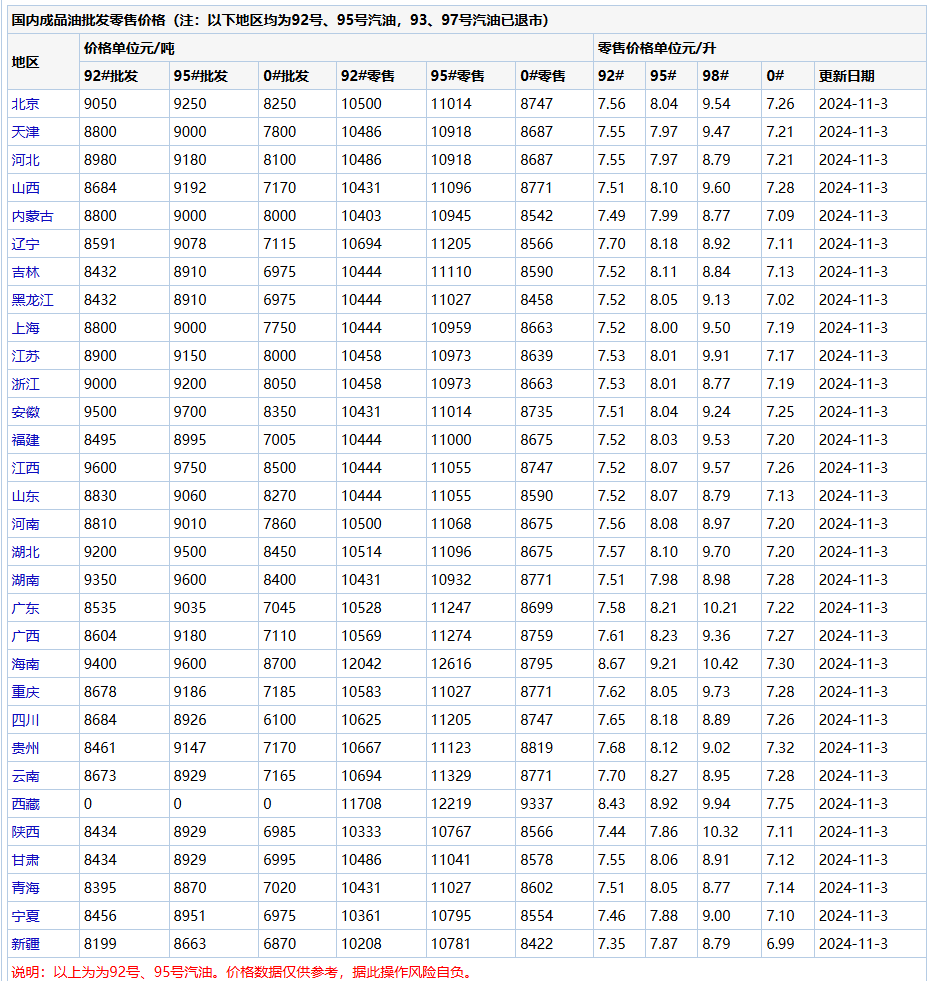Select Guangdong's 98# price 10.21
Viewport: 932px width, 981px height.
pos(720,608)
